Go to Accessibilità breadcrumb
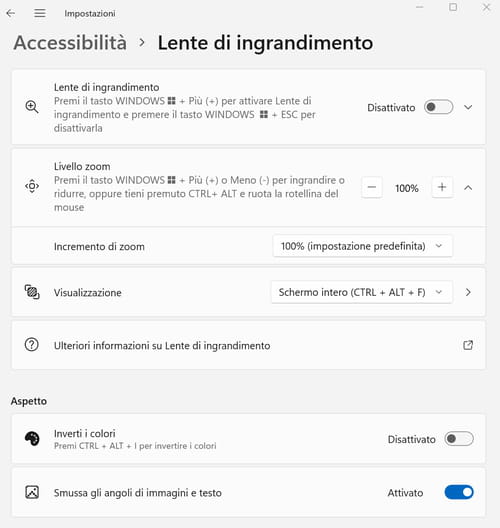Screen dimensions: 500x528 (x=70, y=43)
